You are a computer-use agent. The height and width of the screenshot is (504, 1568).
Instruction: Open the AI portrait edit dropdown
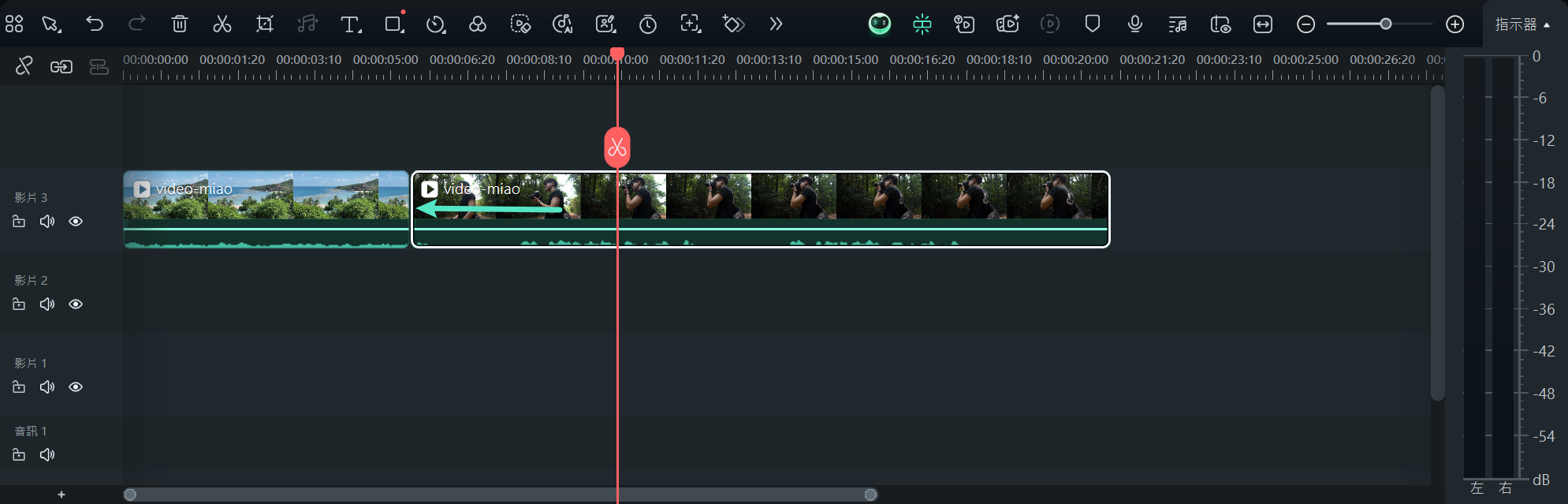(606, 24)
